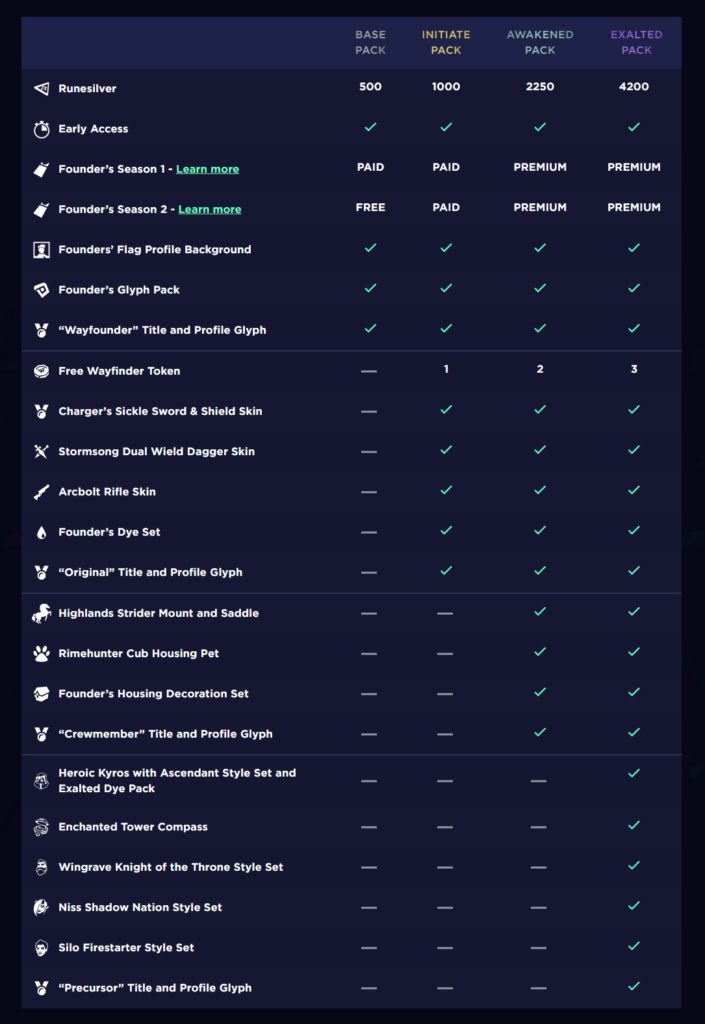Click the Arcbolt Rifle Skin icon
The image size is (705, 1024).
click(41, 492)
